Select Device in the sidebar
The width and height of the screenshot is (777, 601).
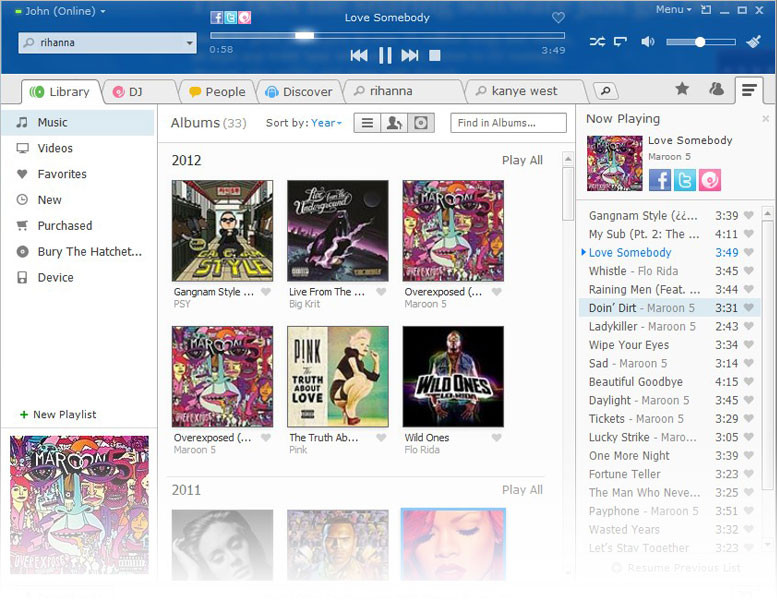pos(78,277)
